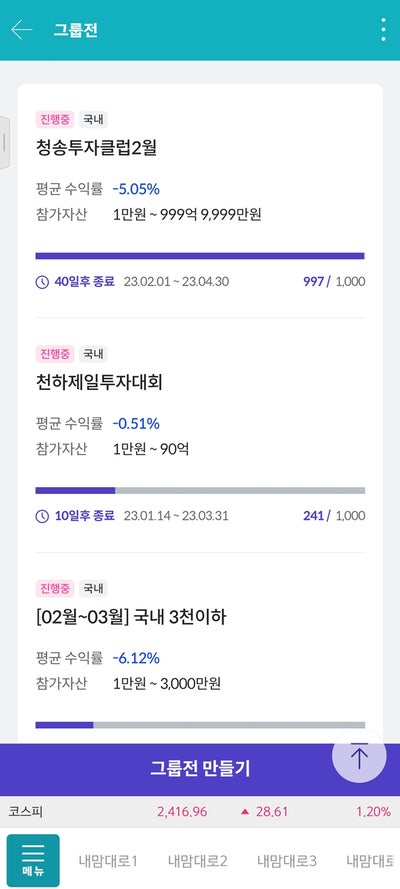Viewport: 400px width, 889px height.
Task: Switch to the 내맘대로2 tab
Action: (197, 861)
